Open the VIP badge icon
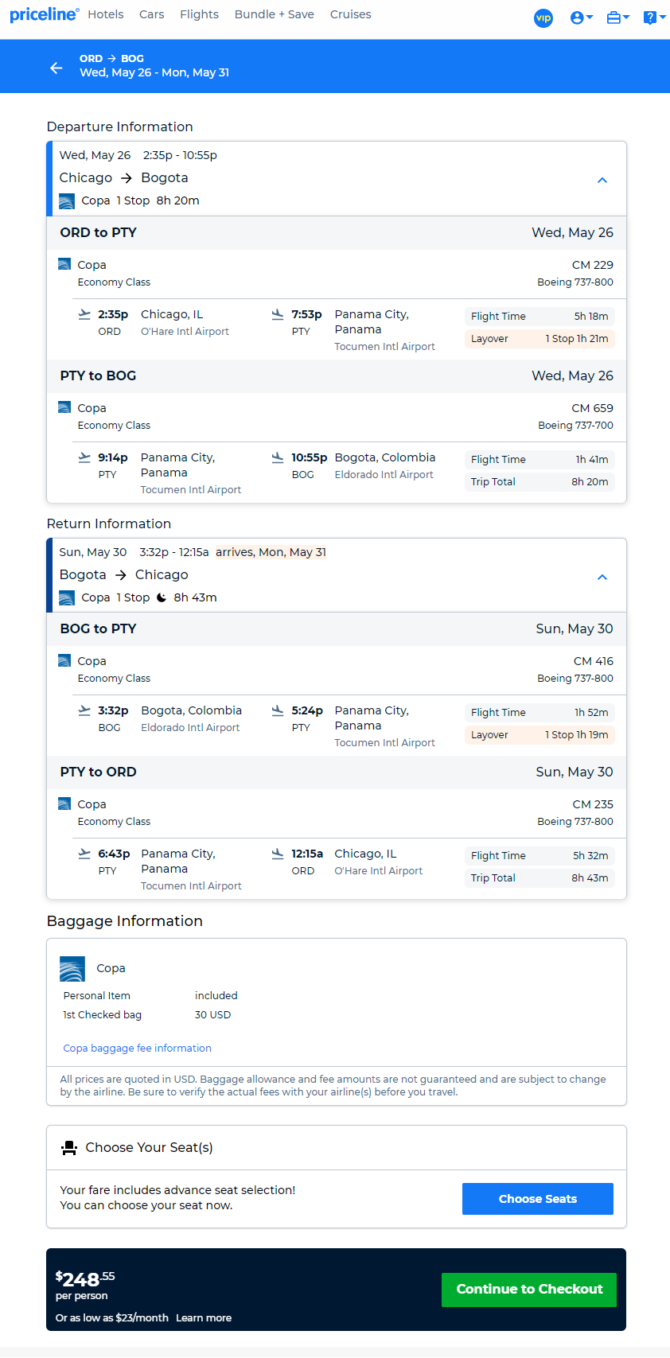Image resolution: width=670 pixels, height=1358 pixels. 543,18
